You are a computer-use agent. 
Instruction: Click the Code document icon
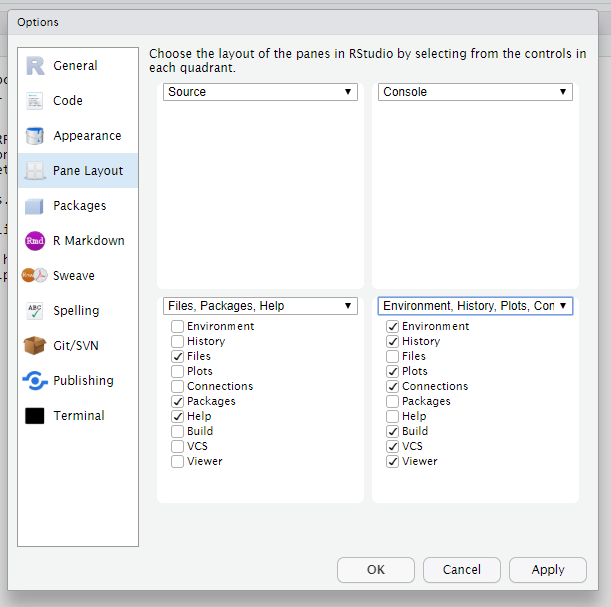[35, 101]
